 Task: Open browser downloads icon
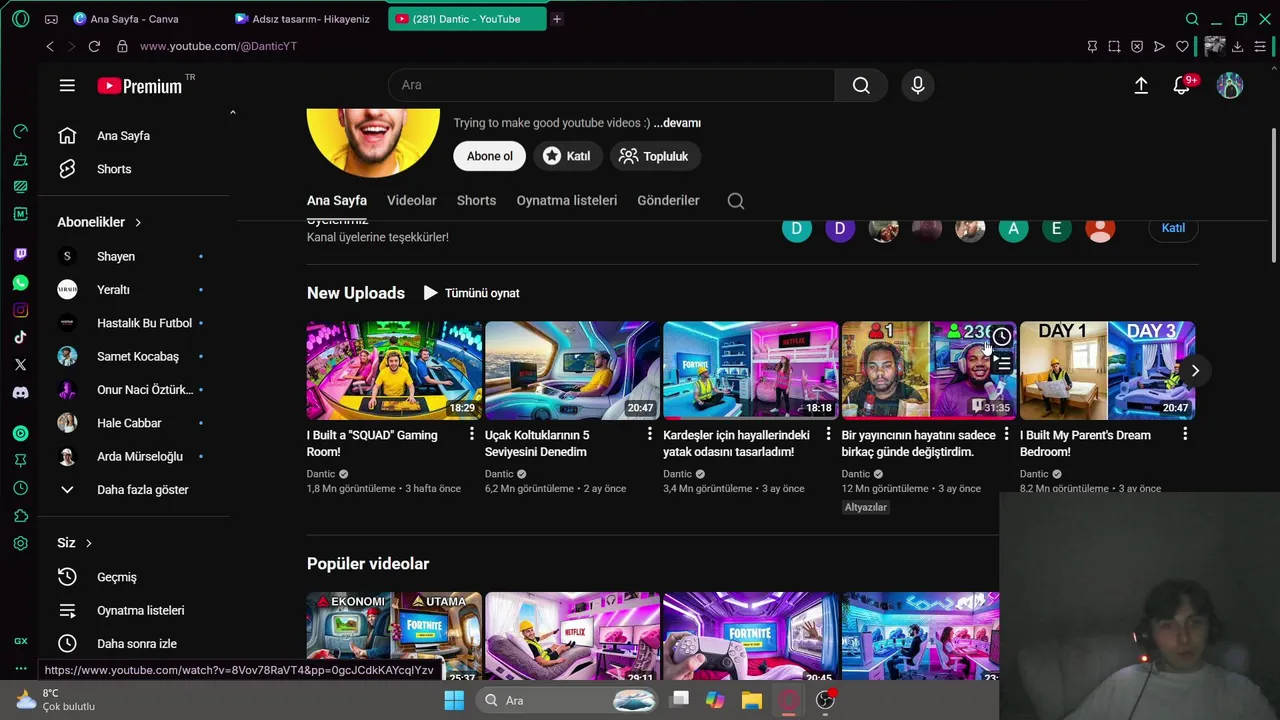1237,46
